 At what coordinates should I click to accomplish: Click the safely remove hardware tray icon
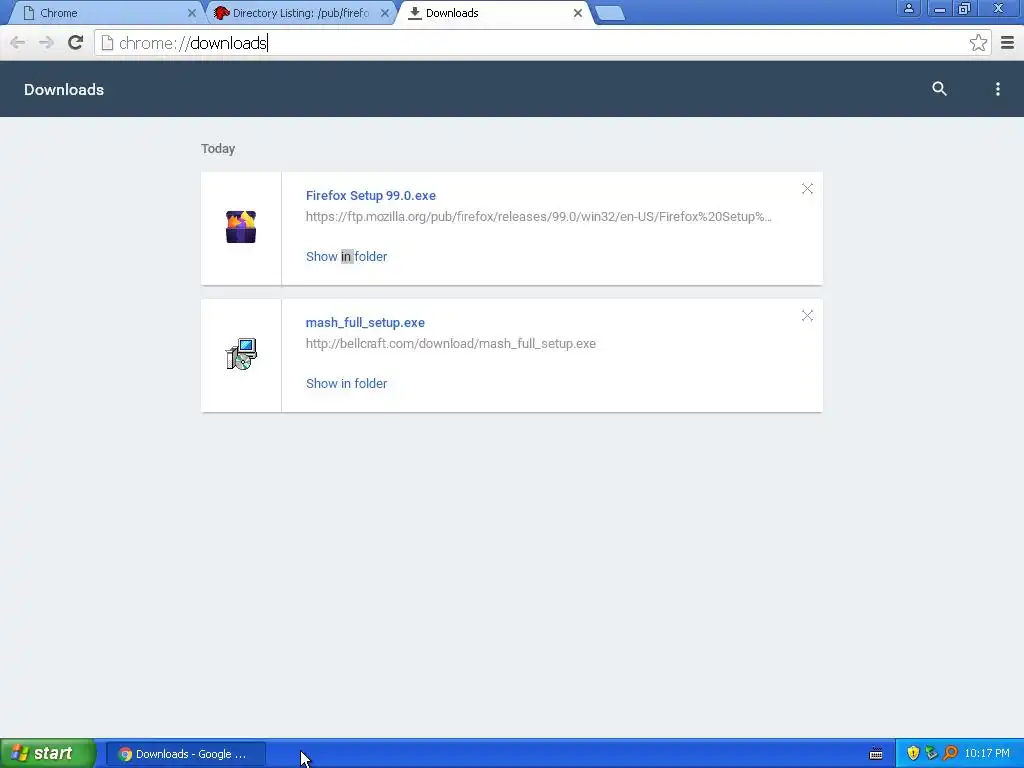pos(931,754)
